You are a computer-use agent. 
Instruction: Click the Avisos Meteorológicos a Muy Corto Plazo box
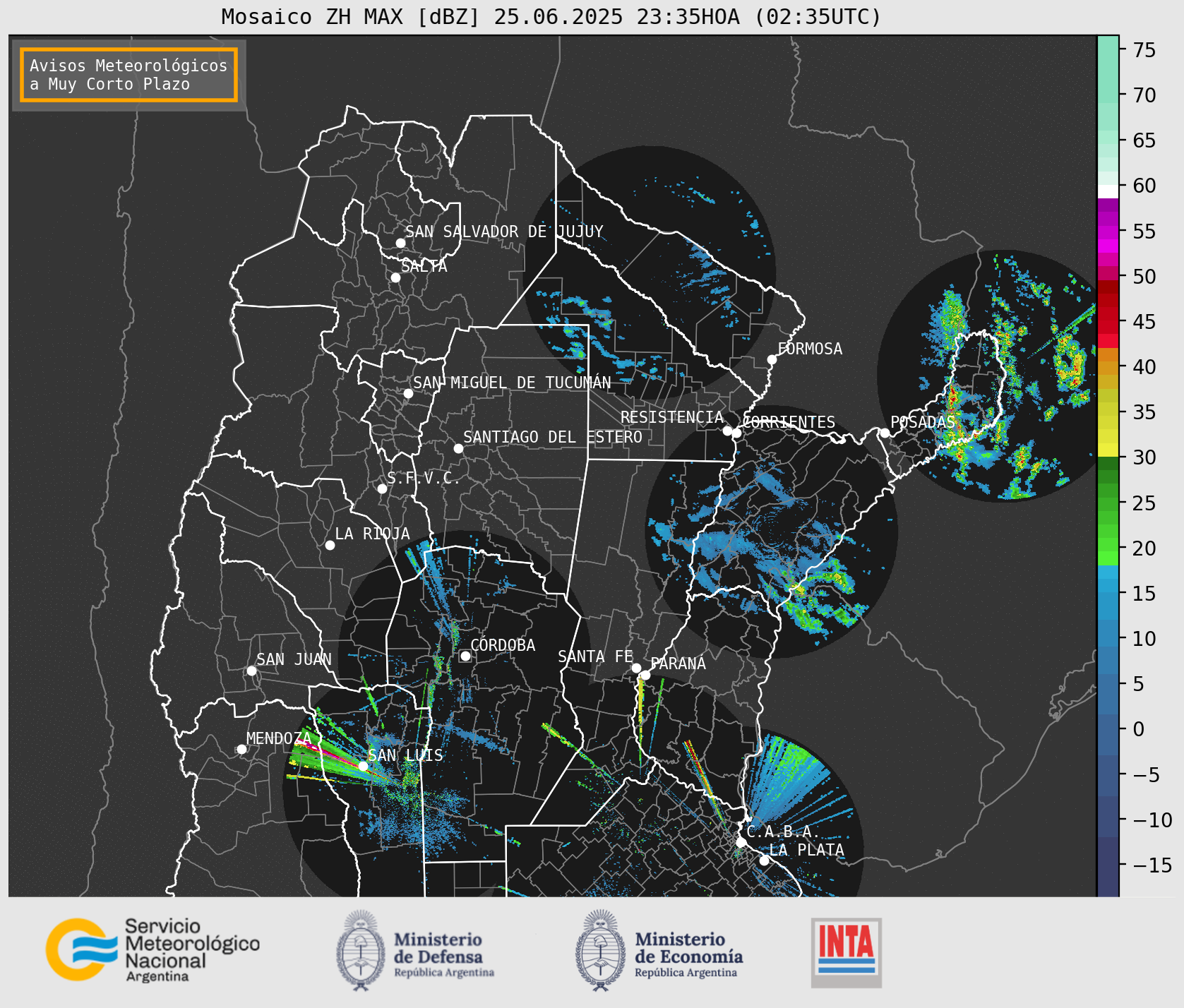click(x=128, y=76)
